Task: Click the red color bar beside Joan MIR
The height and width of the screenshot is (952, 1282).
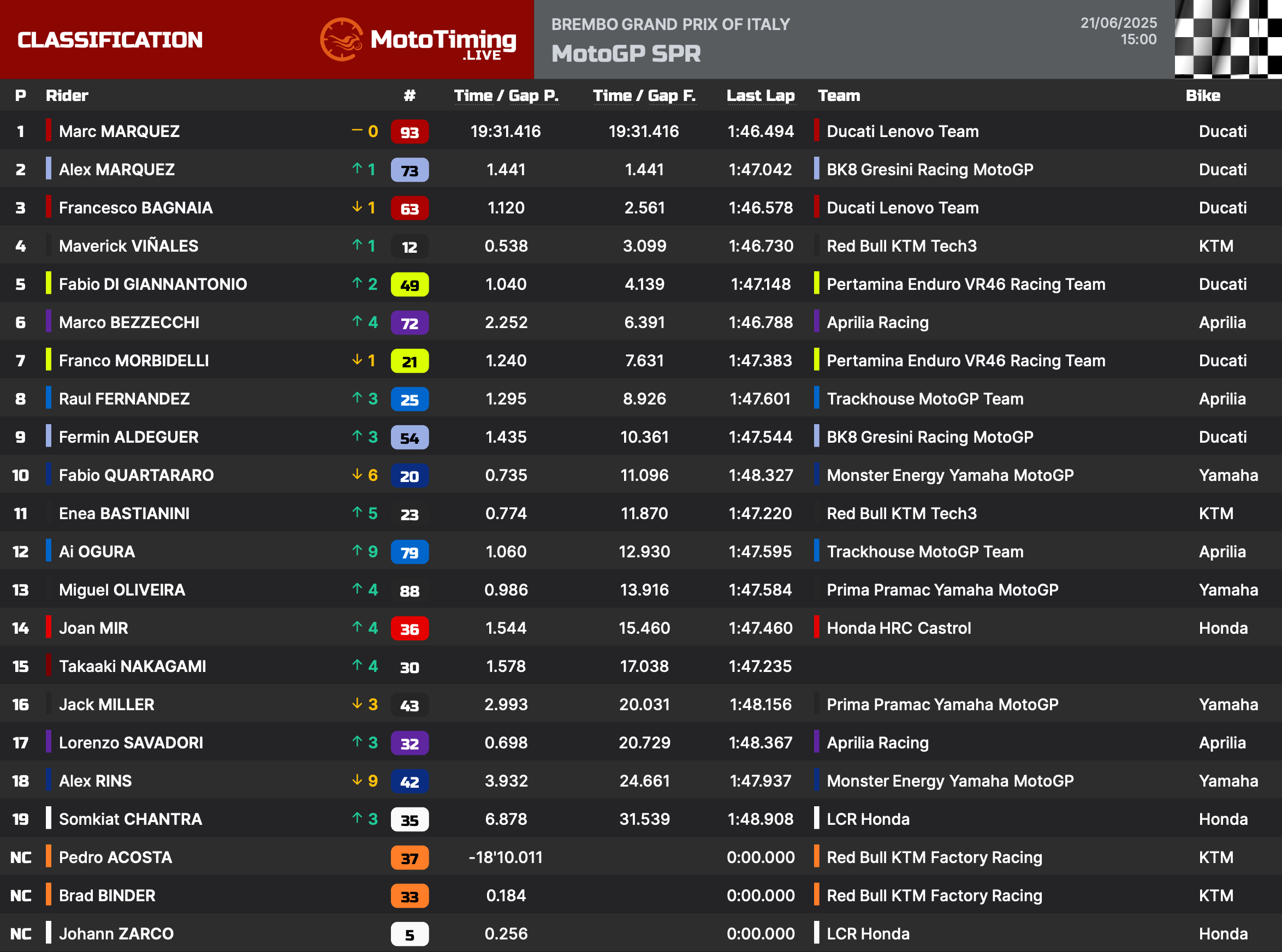Action: (49, 627)
